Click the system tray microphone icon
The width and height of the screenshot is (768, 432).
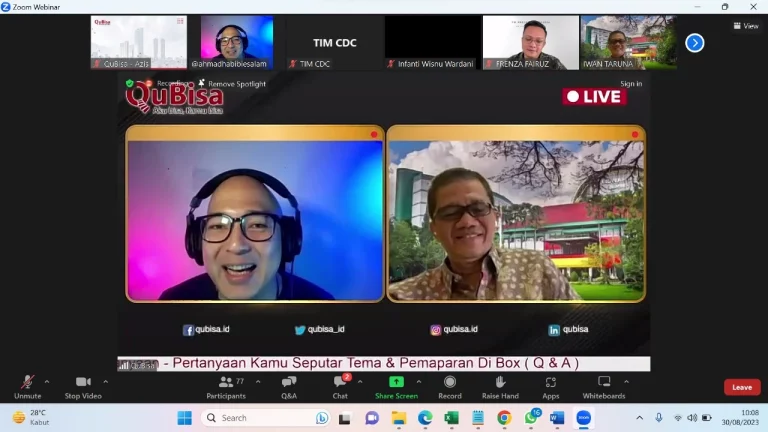(x=659, y=418)
